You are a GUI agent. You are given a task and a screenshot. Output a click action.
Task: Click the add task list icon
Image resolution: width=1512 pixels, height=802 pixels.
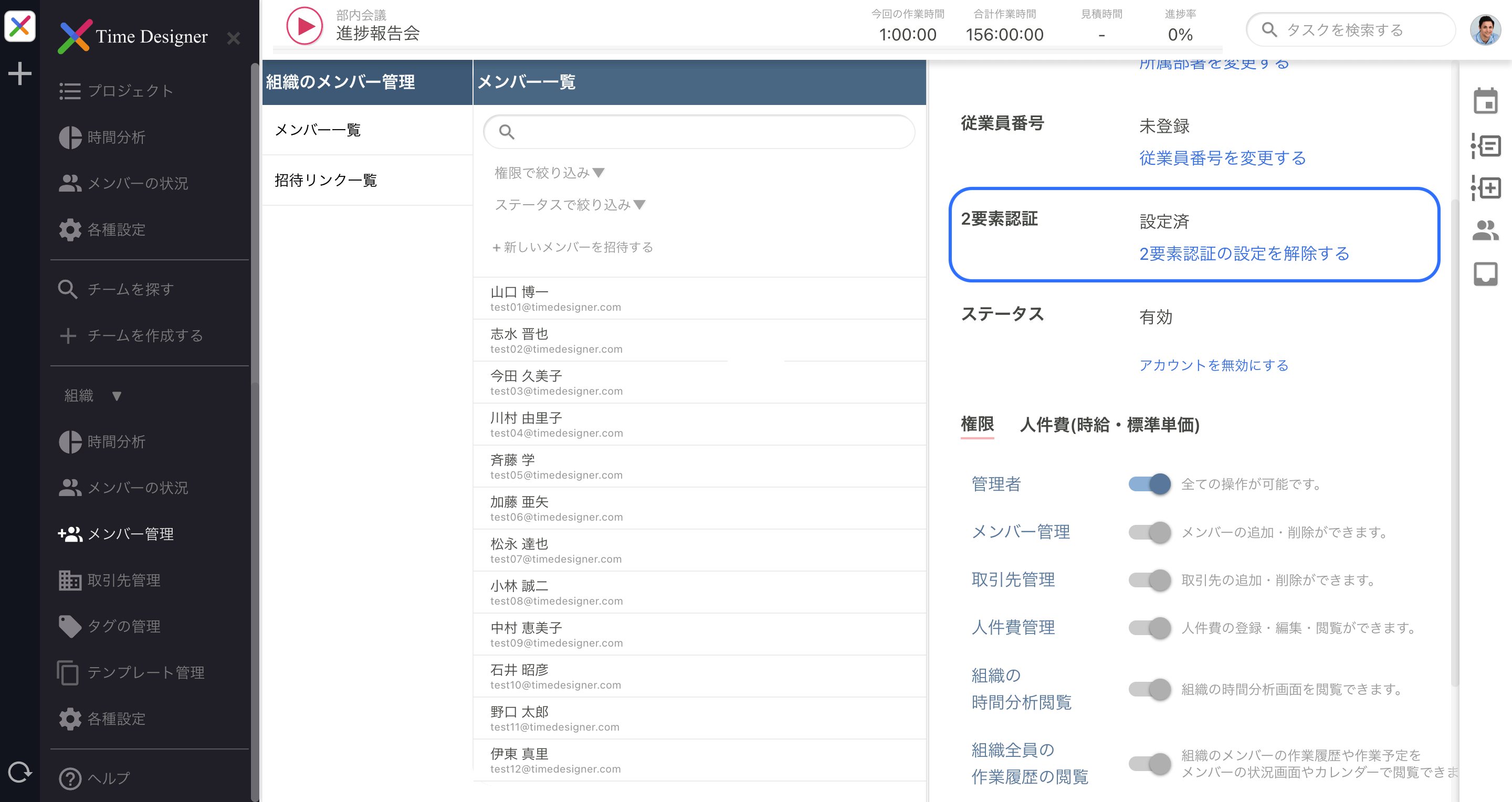click(x=1485, y=188)
